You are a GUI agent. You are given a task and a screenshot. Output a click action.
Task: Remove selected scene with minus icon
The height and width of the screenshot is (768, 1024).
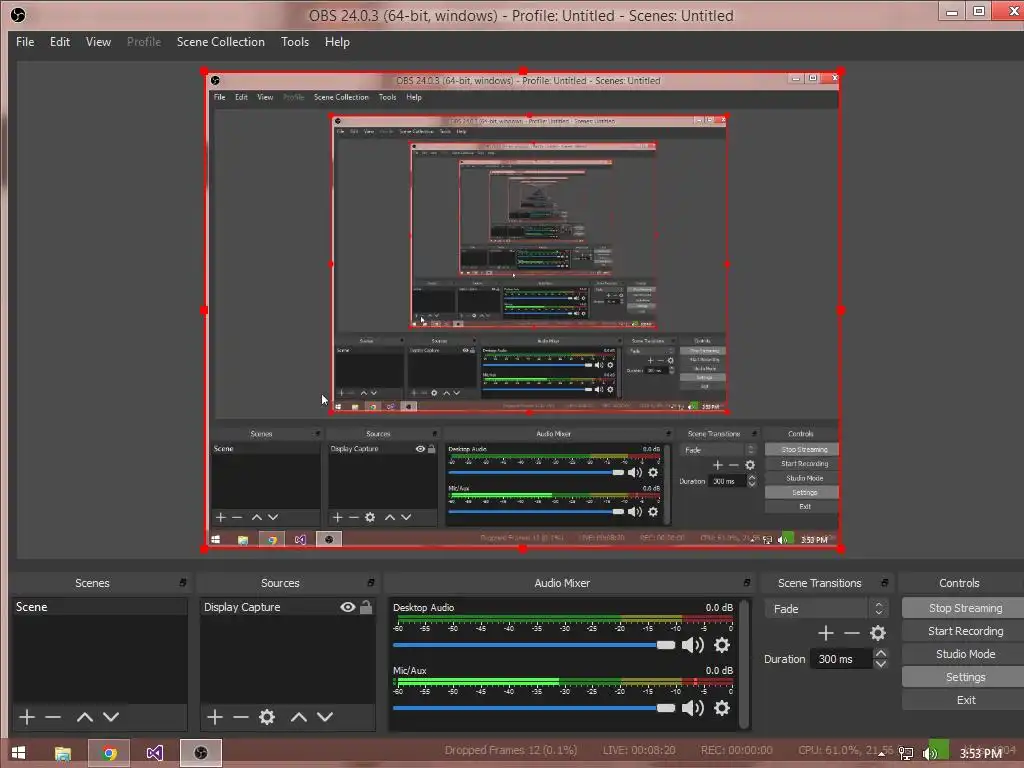click(53, 717)
